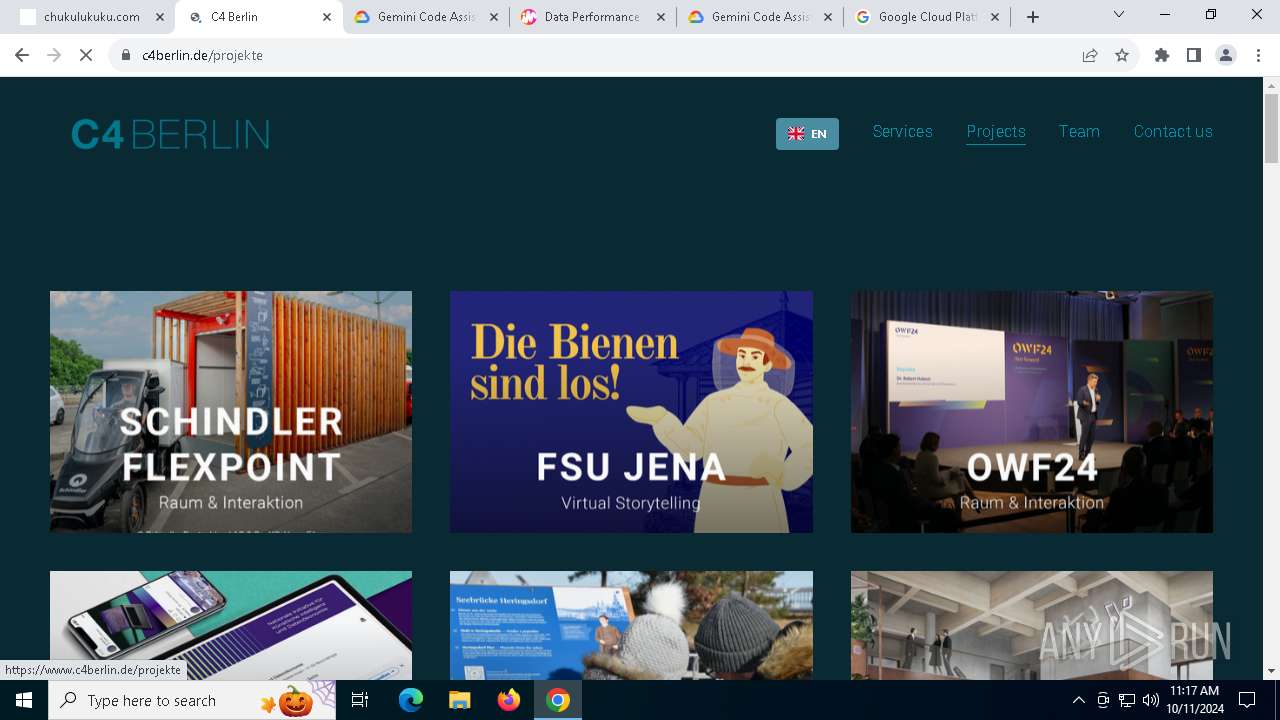Open the concrete building interior tile

click(x=1032, y=625)
